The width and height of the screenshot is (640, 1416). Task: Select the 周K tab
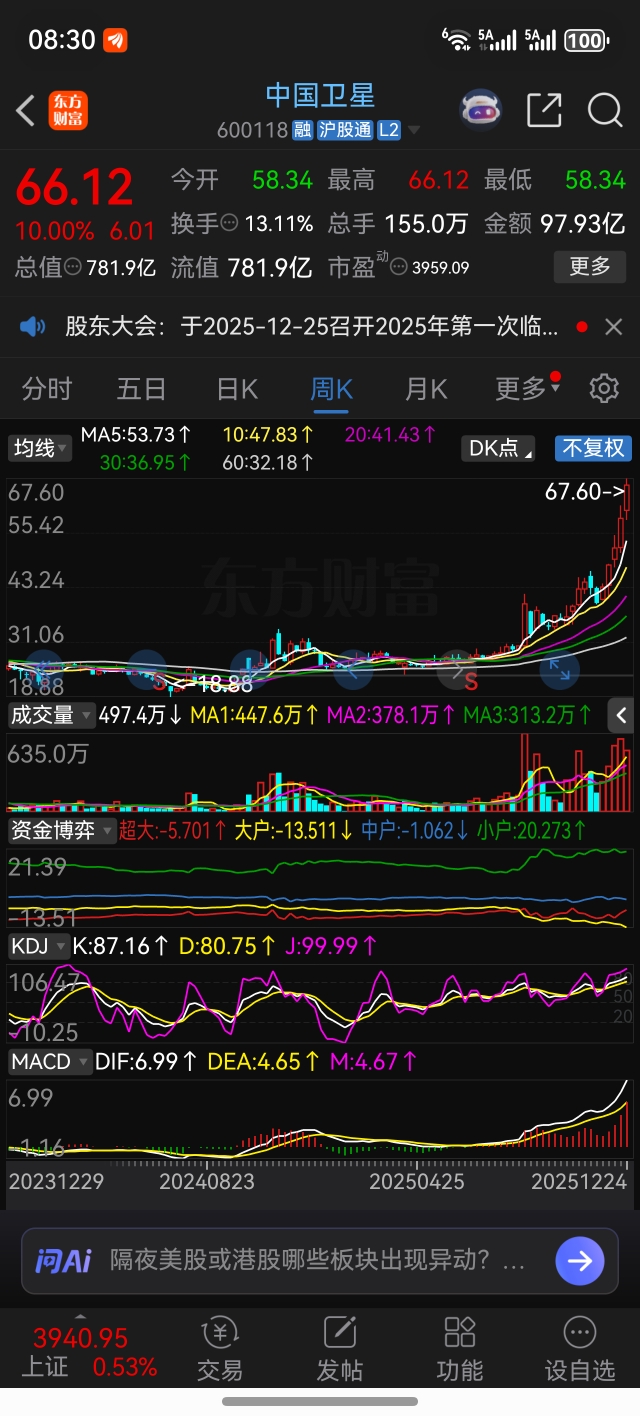point(331,388)
